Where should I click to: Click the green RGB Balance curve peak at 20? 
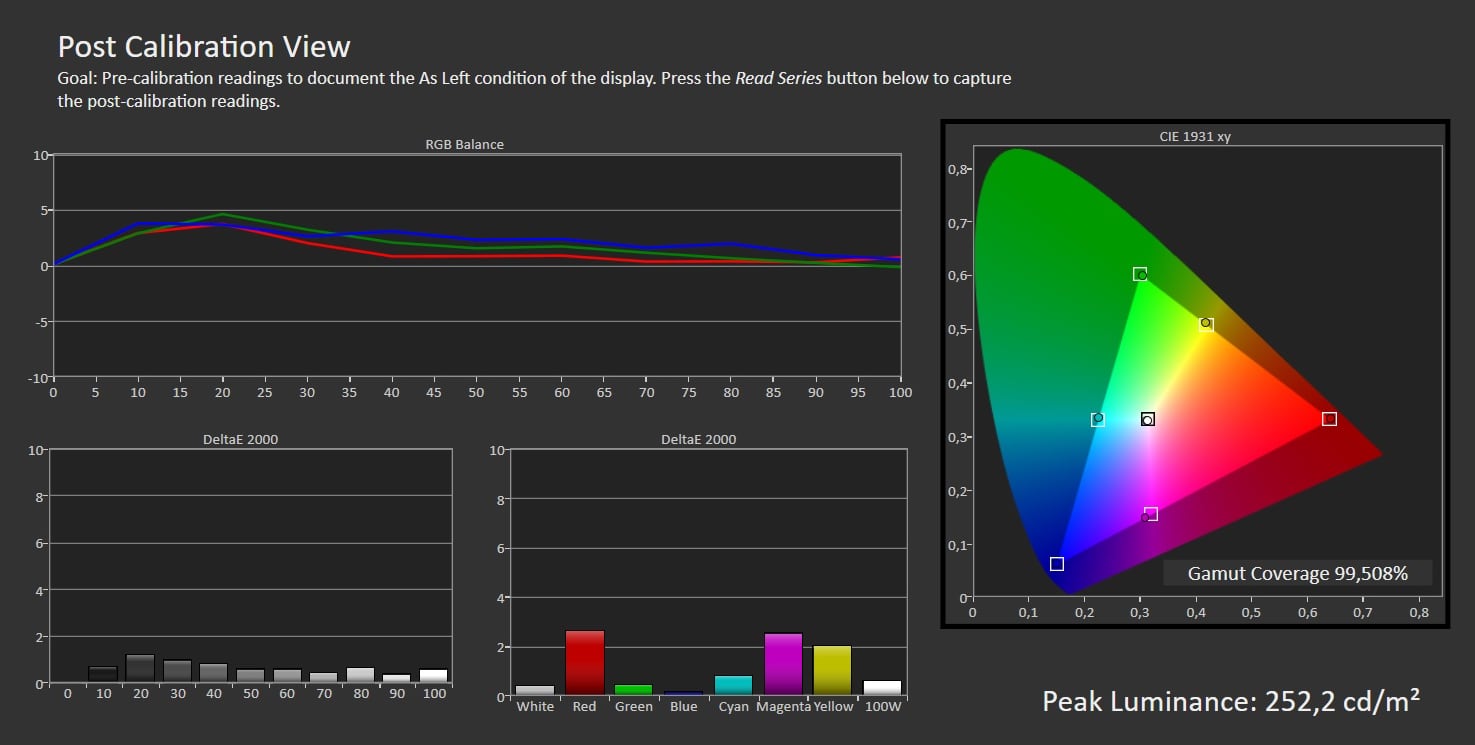222,214
